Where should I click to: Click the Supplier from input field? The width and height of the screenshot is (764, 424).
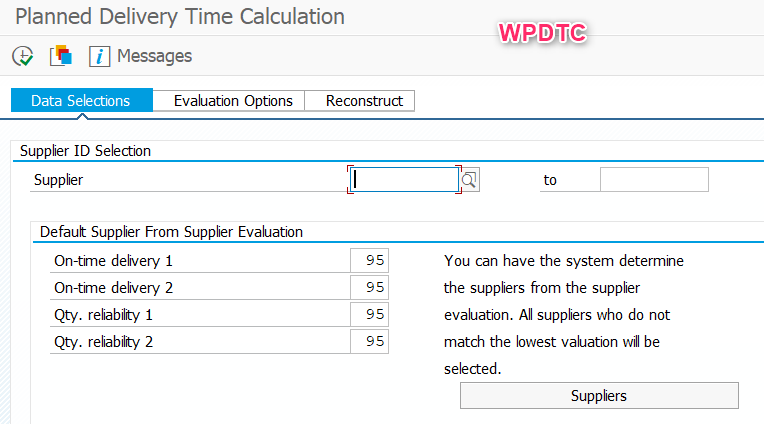[405, 180]
